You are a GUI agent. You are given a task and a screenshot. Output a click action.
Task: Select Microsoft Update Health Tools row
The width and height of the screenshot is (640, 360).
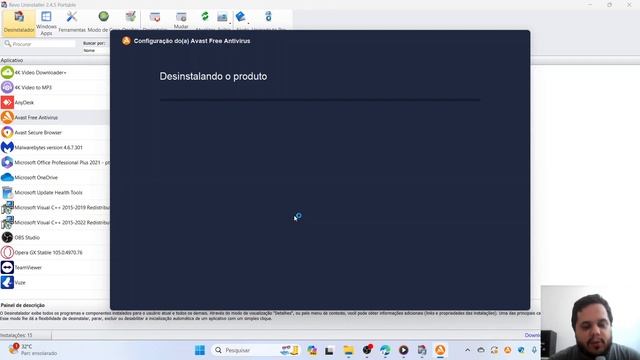(55, 192)
